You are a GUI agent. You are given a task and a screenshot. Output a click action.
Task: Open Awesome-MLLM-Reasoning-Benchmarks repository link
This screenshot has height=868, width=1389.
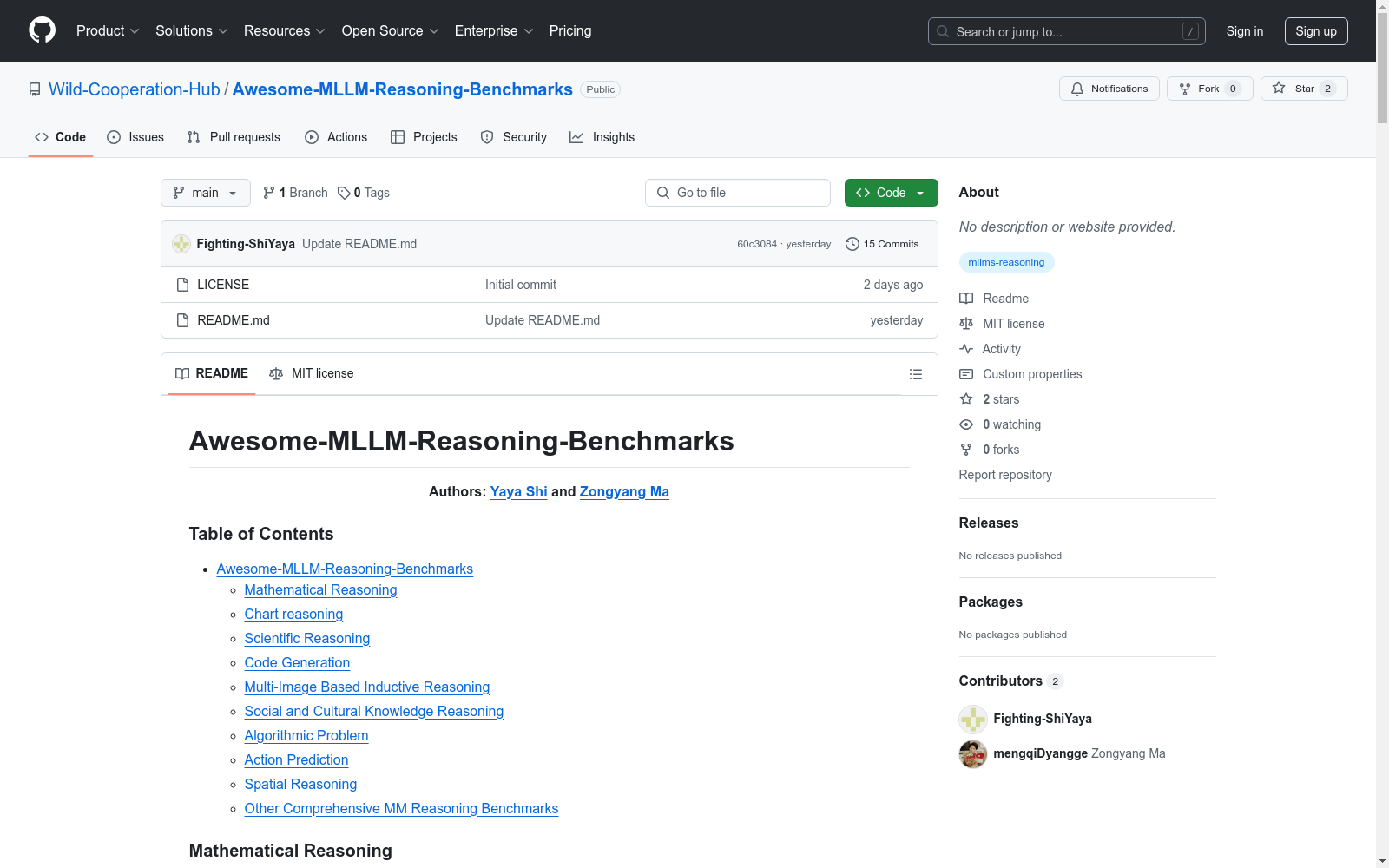[x=403, y=89]
